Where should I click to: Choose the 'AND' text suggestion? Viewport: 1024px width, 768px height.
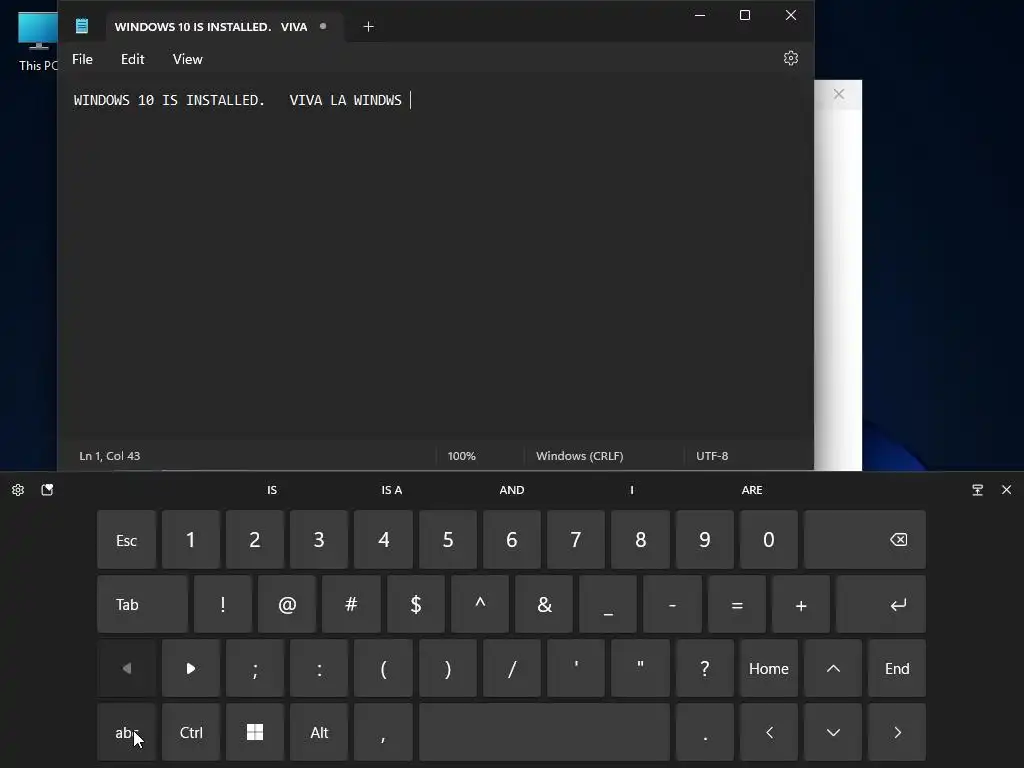tap(512, 490)
